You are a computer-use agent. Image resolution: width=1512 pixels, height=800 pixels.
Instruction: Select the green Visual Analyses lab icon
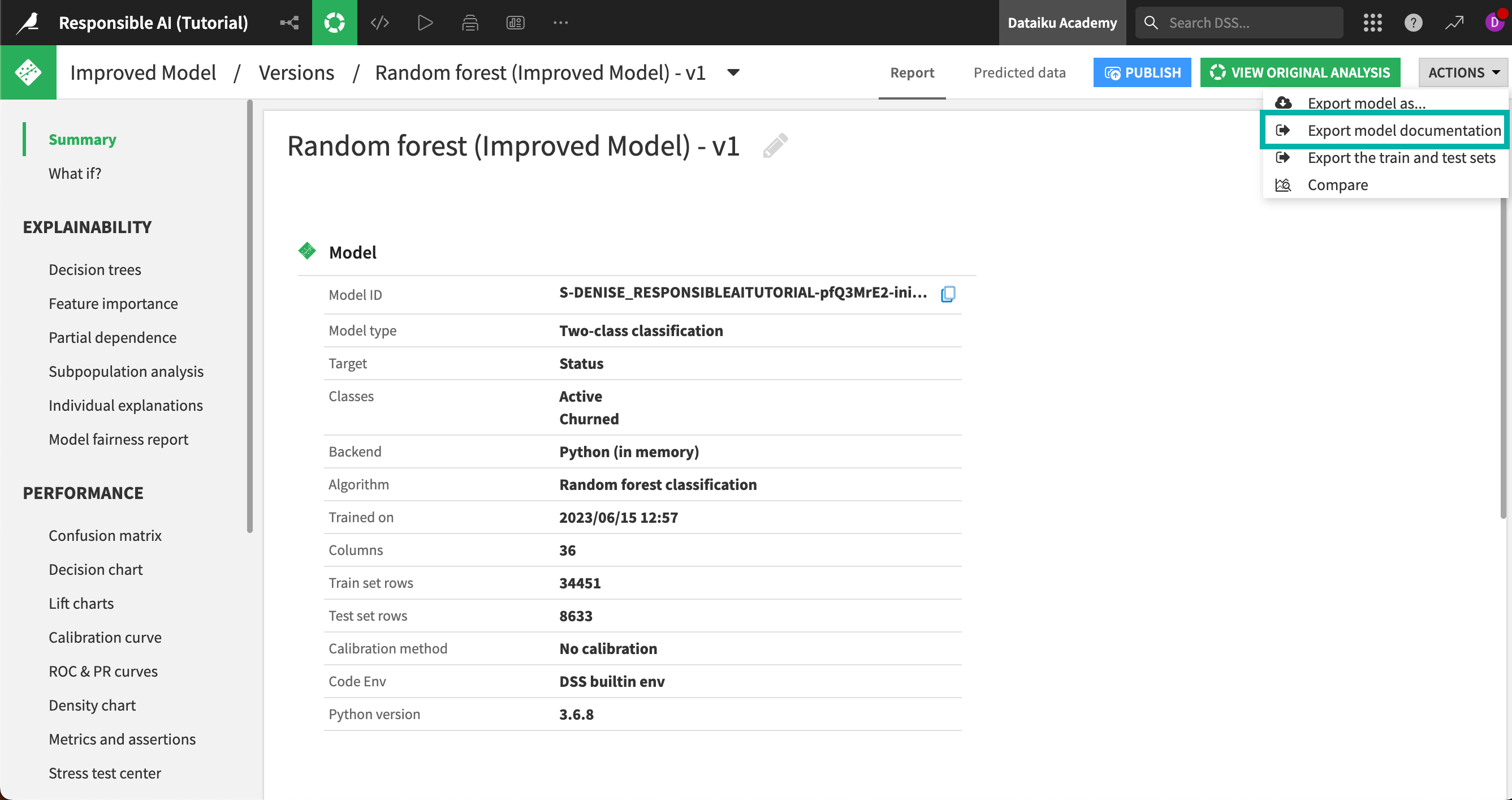point(334,22)
